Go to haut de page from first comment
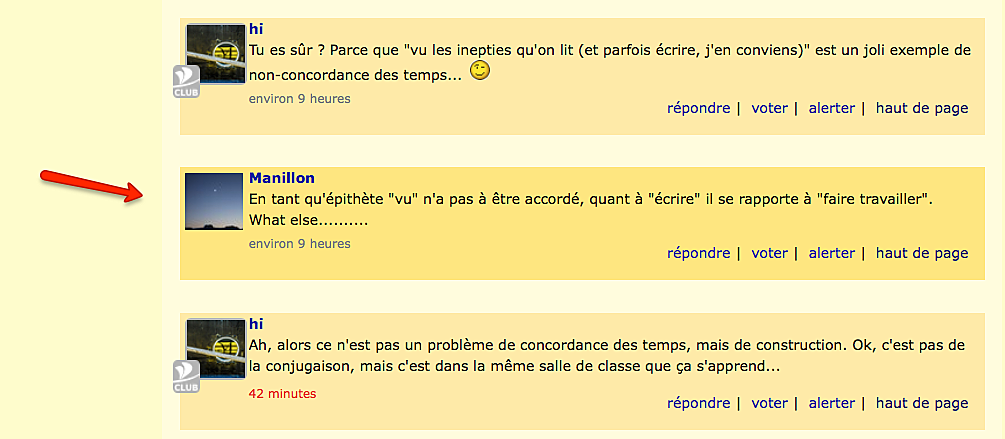1005x439 pixels. (x=922, y=108)
